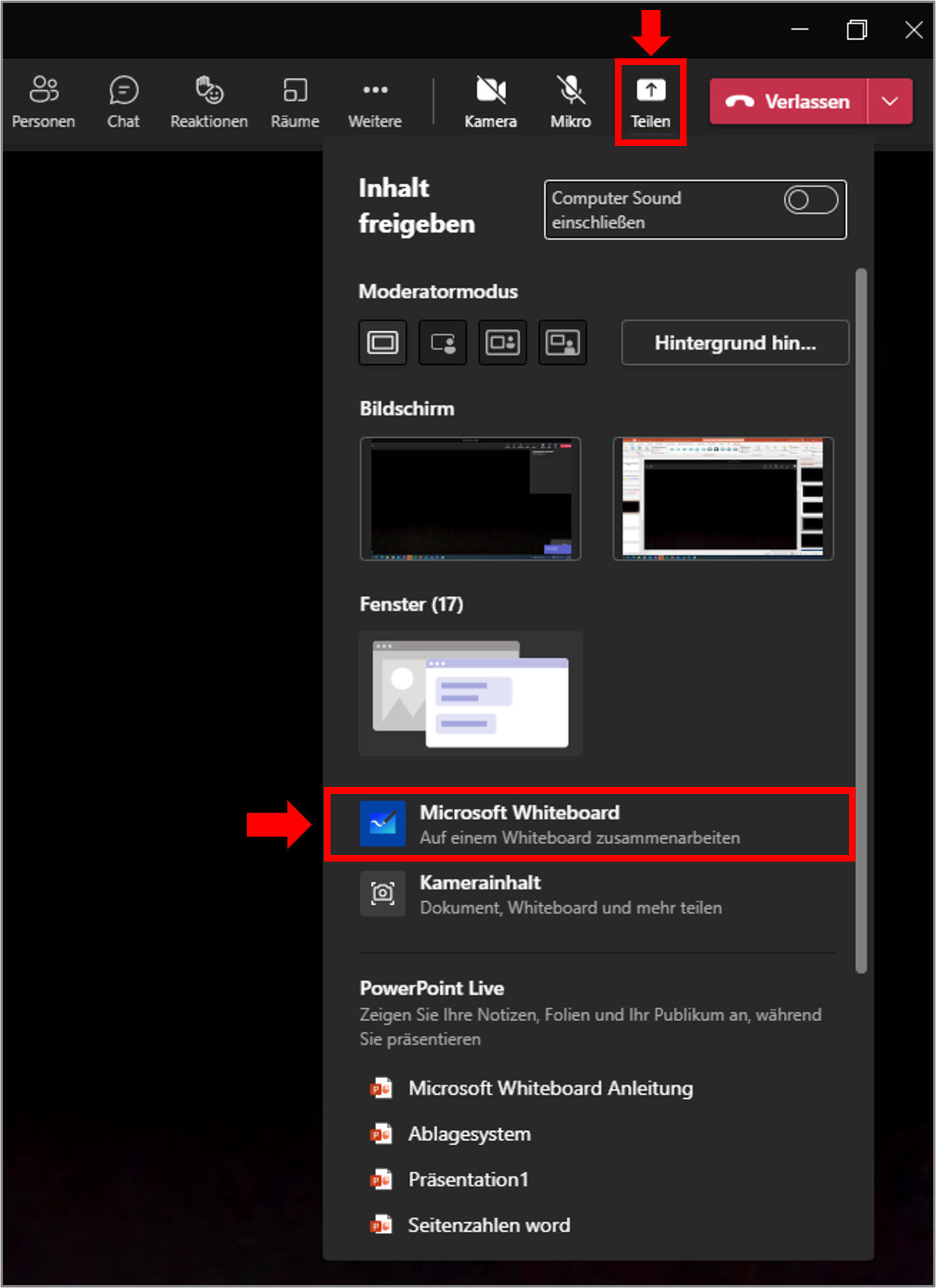Viewport: 936px width, 1288px height.
Task: Click Verlassen to leave the meeting
Action: pyautogui.click(x=788, y=101)
